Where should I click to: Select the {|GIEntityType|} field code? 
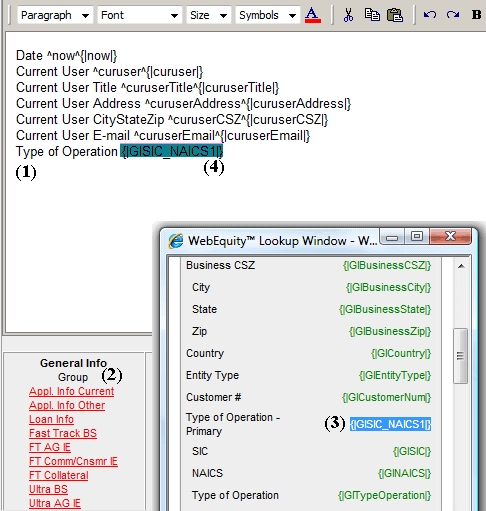[395, 375]
